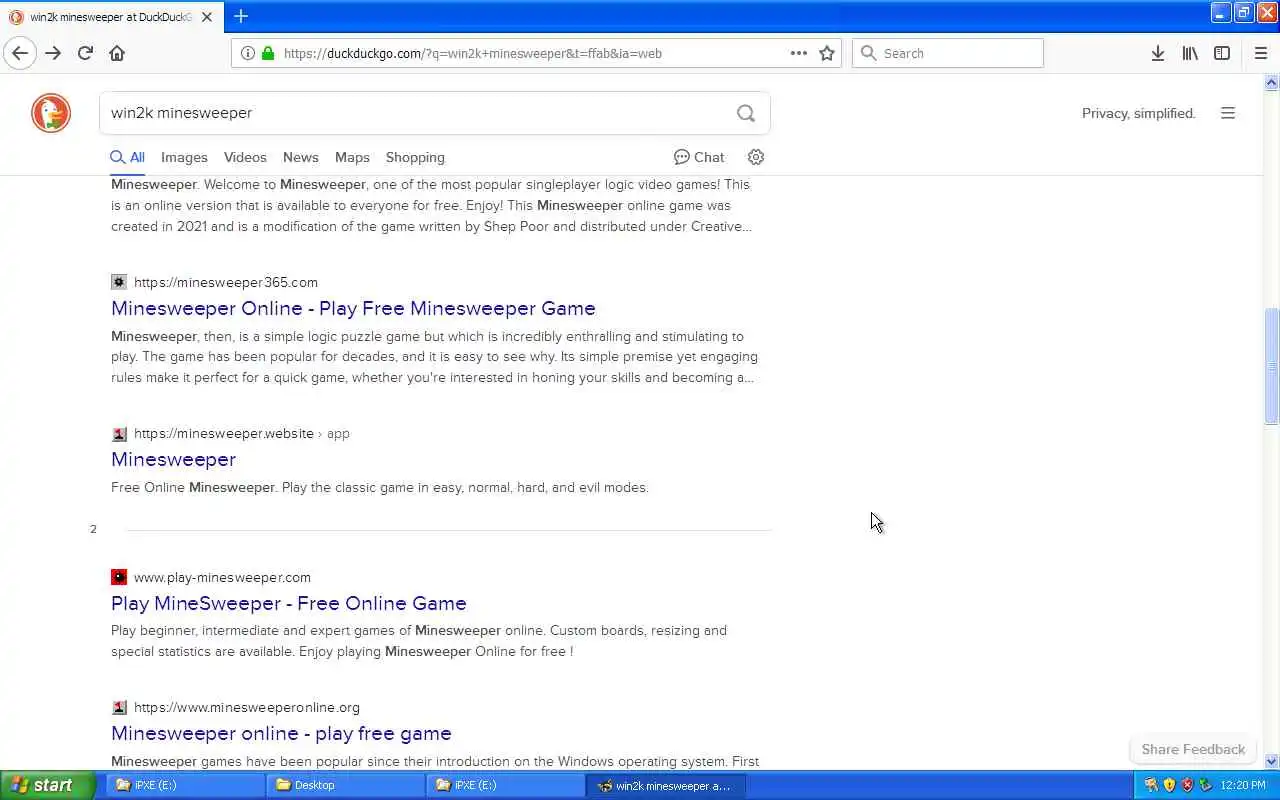Open DuckDuckGo search settings gear
The image size is (1280, 800).
pyautogui.click(x=756, y=157)
